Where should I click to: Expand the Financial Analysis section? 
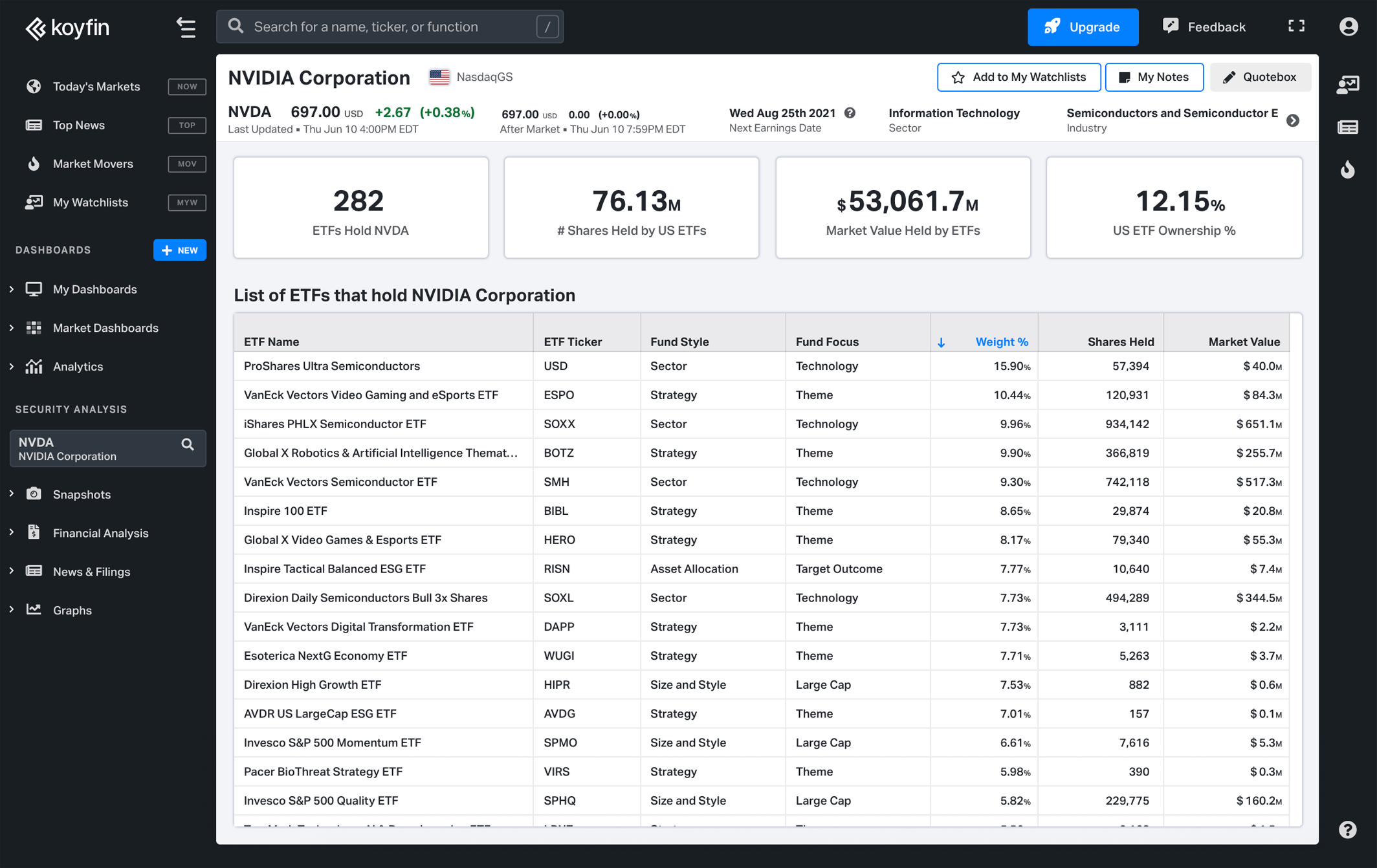pyautogui.click(x=11, y=533)
